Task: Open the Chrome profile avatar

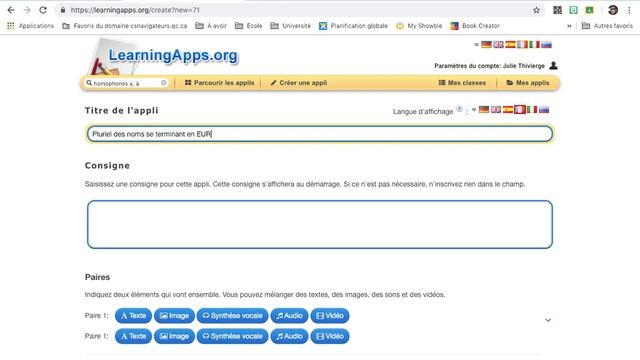Action: tap(613, 10)
